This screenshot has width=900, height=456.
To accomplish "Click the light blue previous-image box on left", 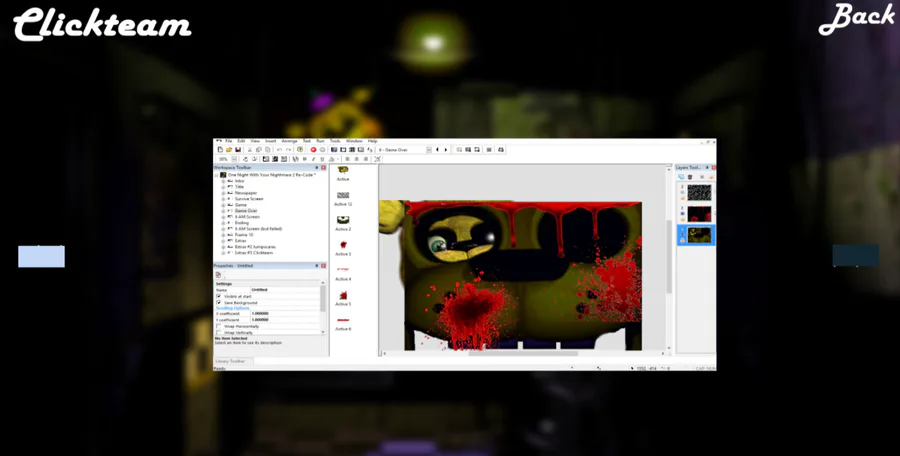I will tap(41, 256).
